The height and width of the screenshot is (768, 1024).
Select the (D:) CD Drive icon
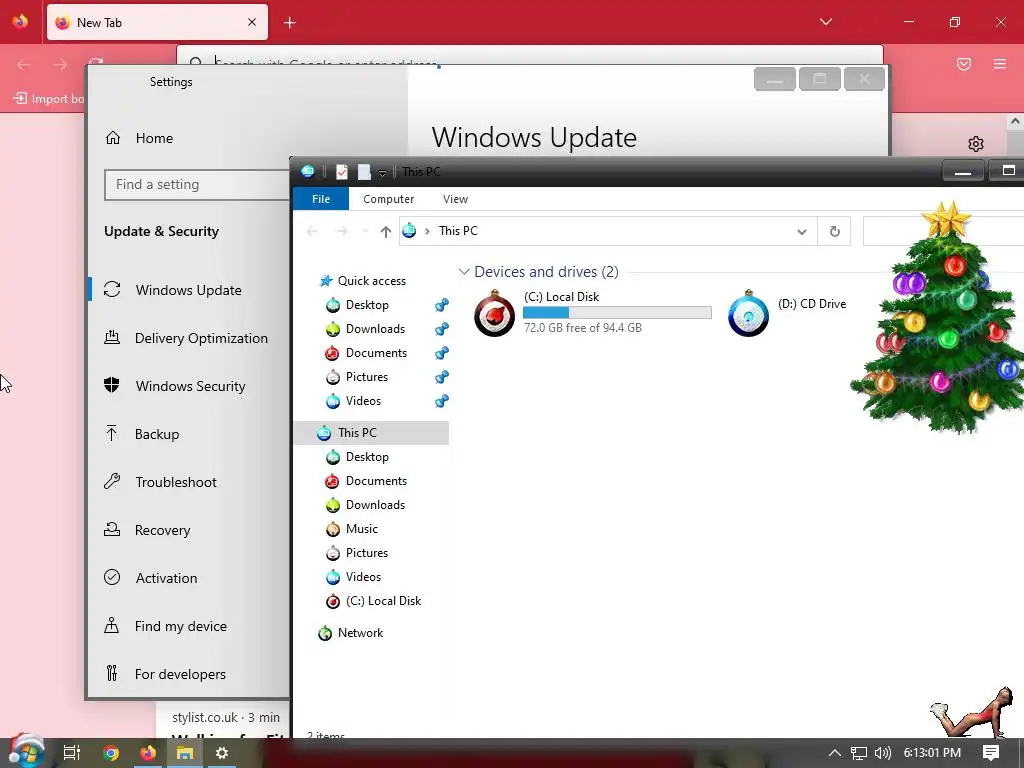tap(748, 313)
